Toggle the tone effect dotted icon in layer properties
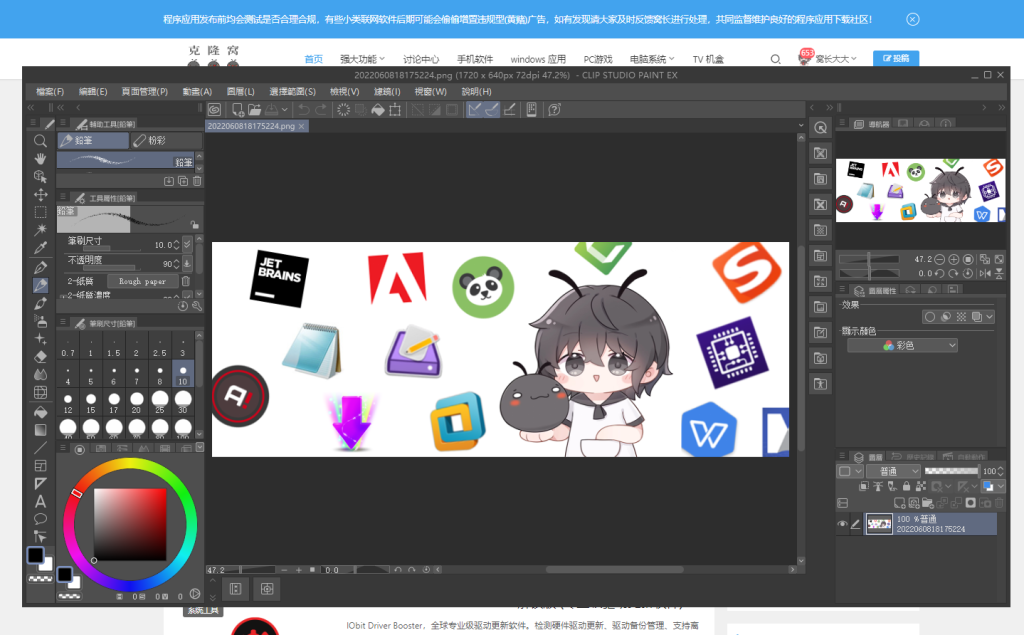Screen dimensions: 1024x635 [x=961, y=317]
